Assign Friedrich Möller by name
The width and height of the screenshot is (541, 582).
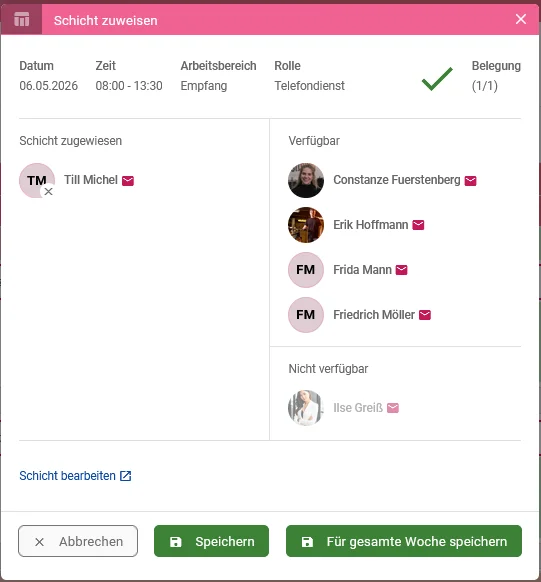coord(374,315)
